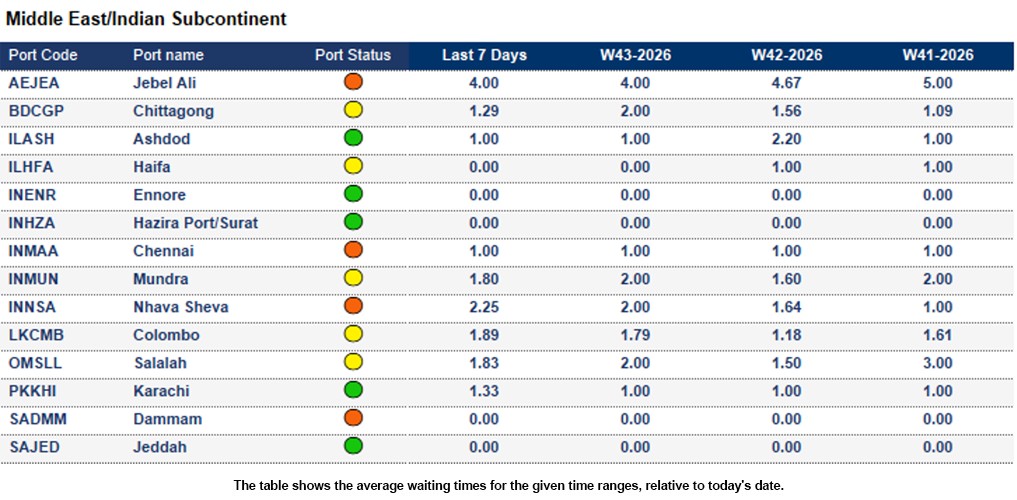Select port code INHZA
This screenshot has width=1017, height=500.
(x=32, y=223)
